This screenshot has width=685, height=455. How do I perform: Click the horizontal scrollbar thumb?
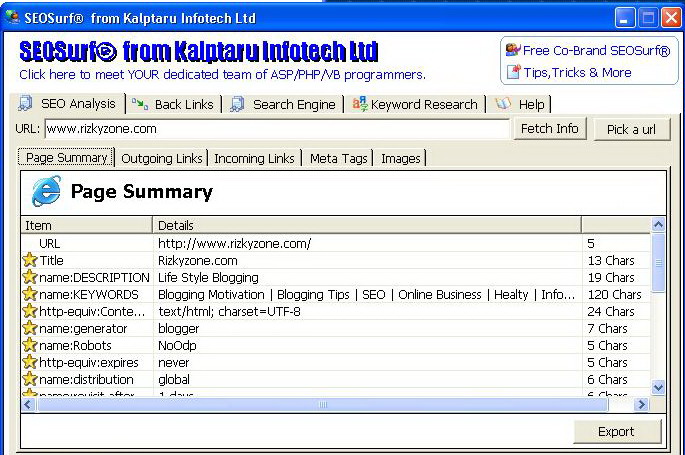point(323,405)
